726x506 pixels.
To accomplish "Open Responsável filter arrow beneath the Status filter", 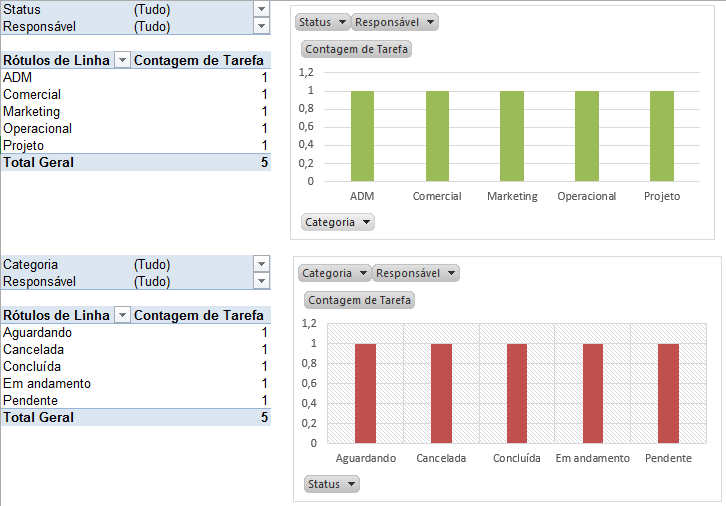I will (262, 26).
